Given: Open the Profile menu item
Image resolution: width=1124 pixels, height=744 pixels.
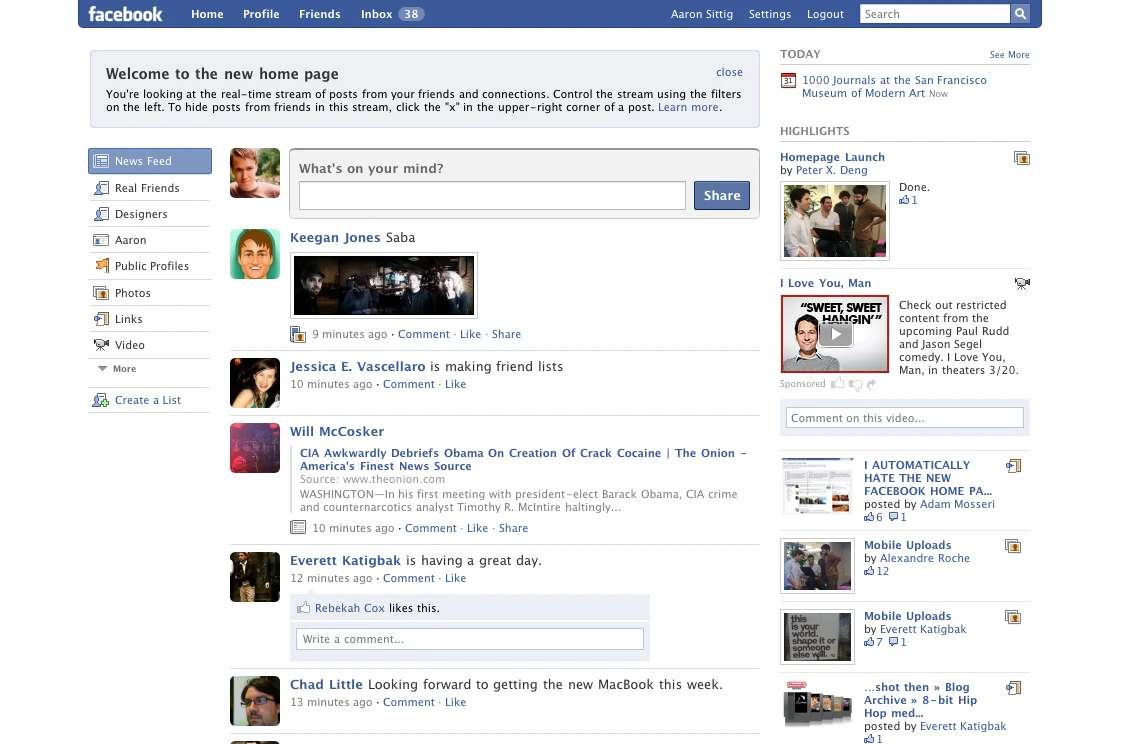Looking at the screenshot, I should coord(261,14).
